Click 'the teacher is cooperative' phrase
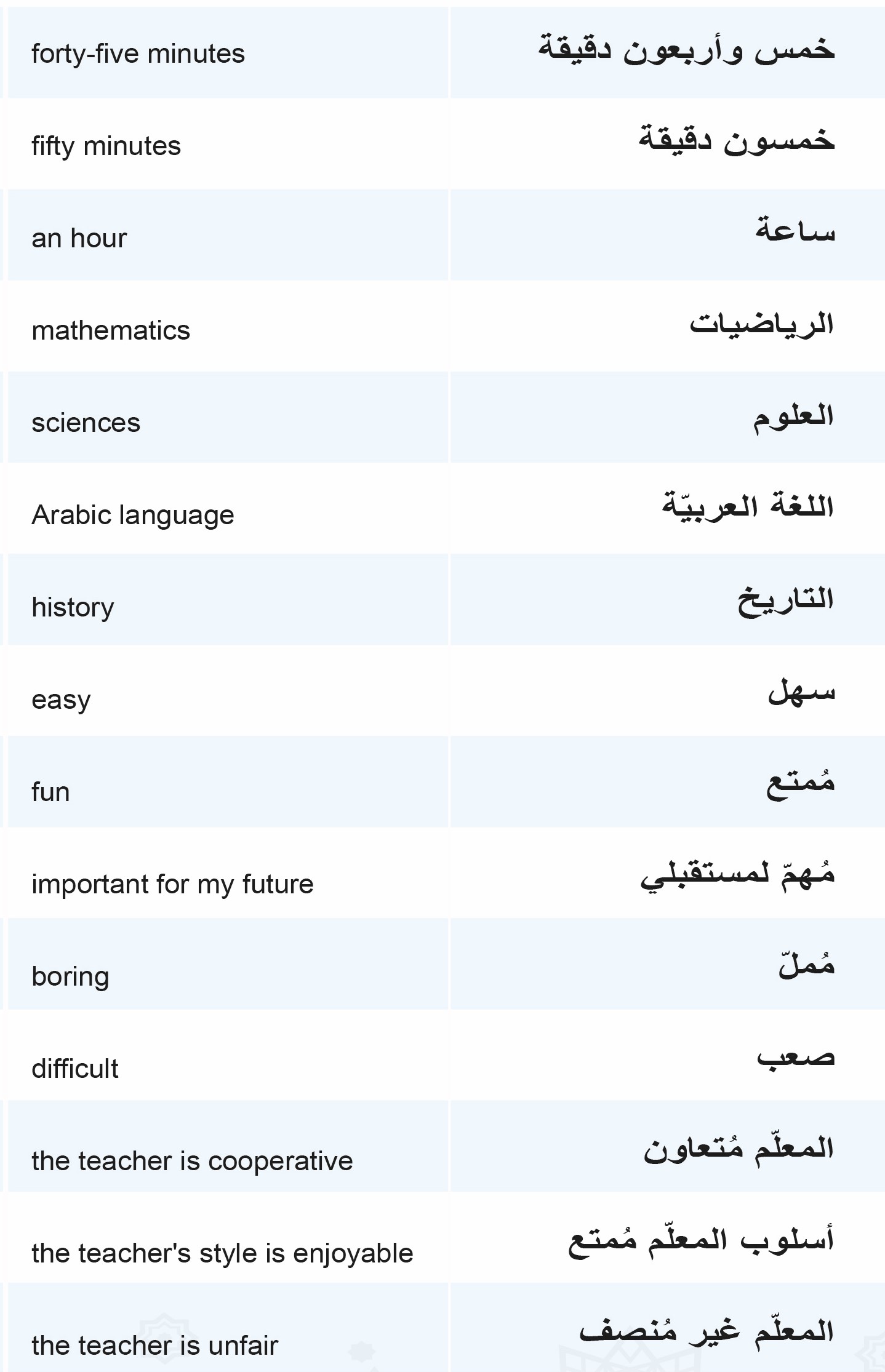 coord(192,1161)
